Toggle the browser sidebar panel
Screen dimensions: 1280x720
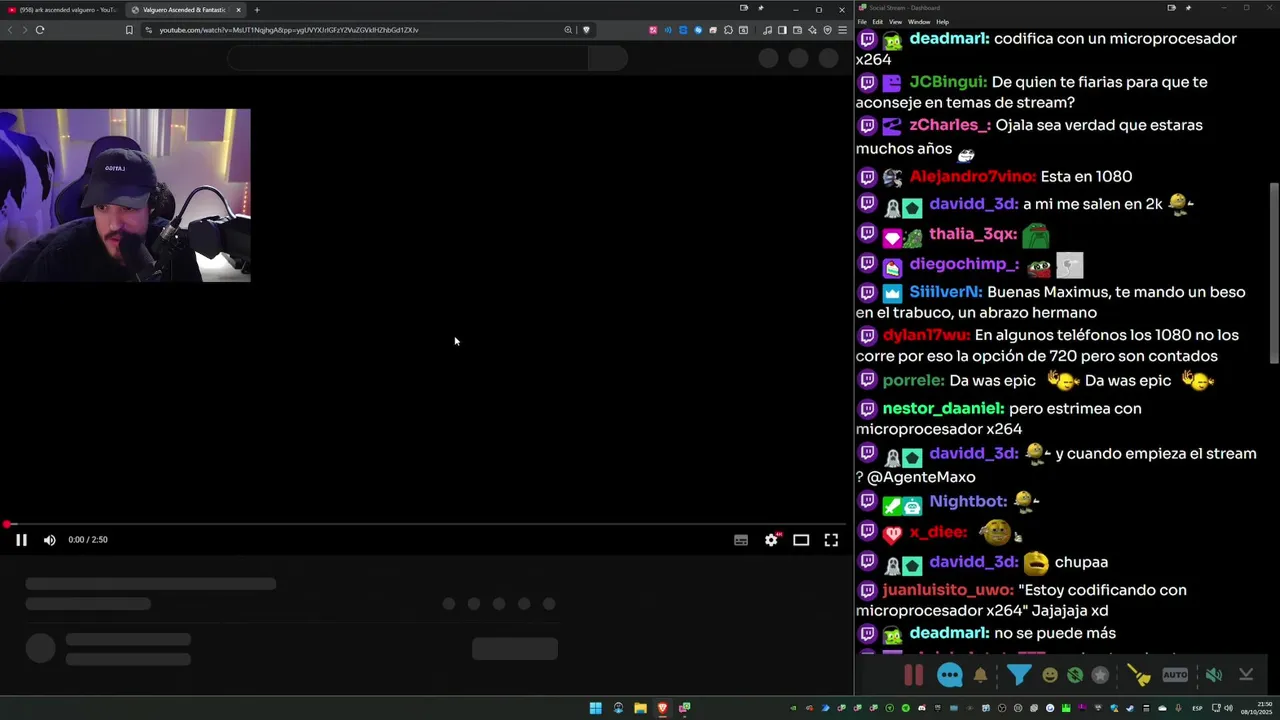pyautogui.click(x=782, y=30)
